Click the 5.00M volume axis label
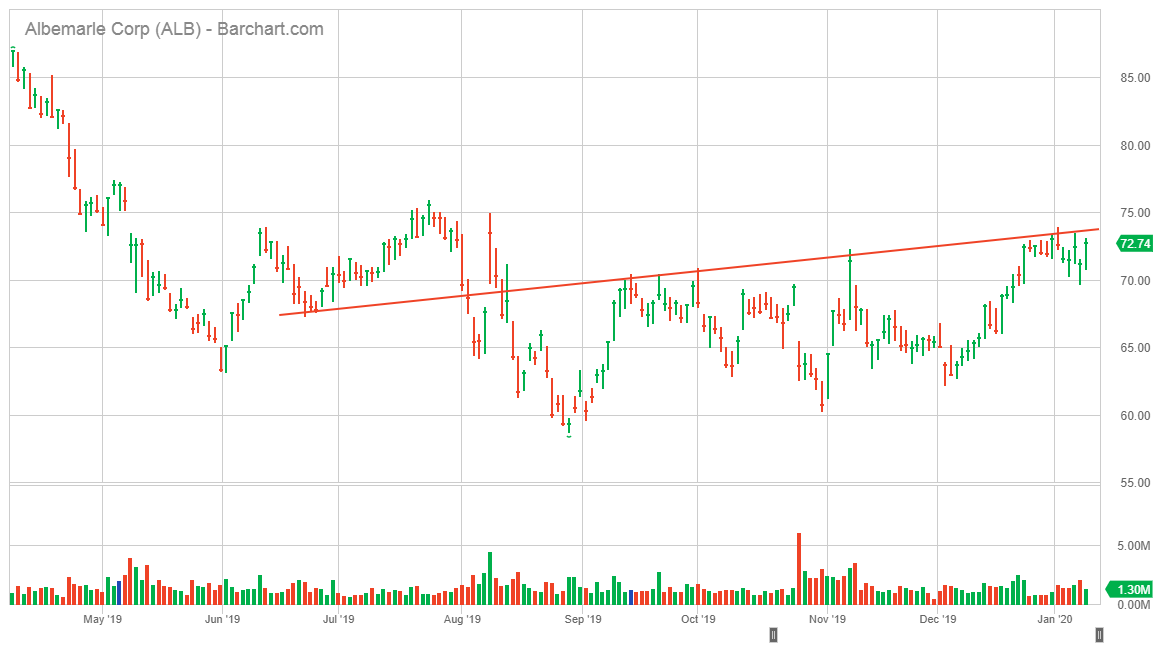This screenshot has width=1156, height=650. 1134,546
